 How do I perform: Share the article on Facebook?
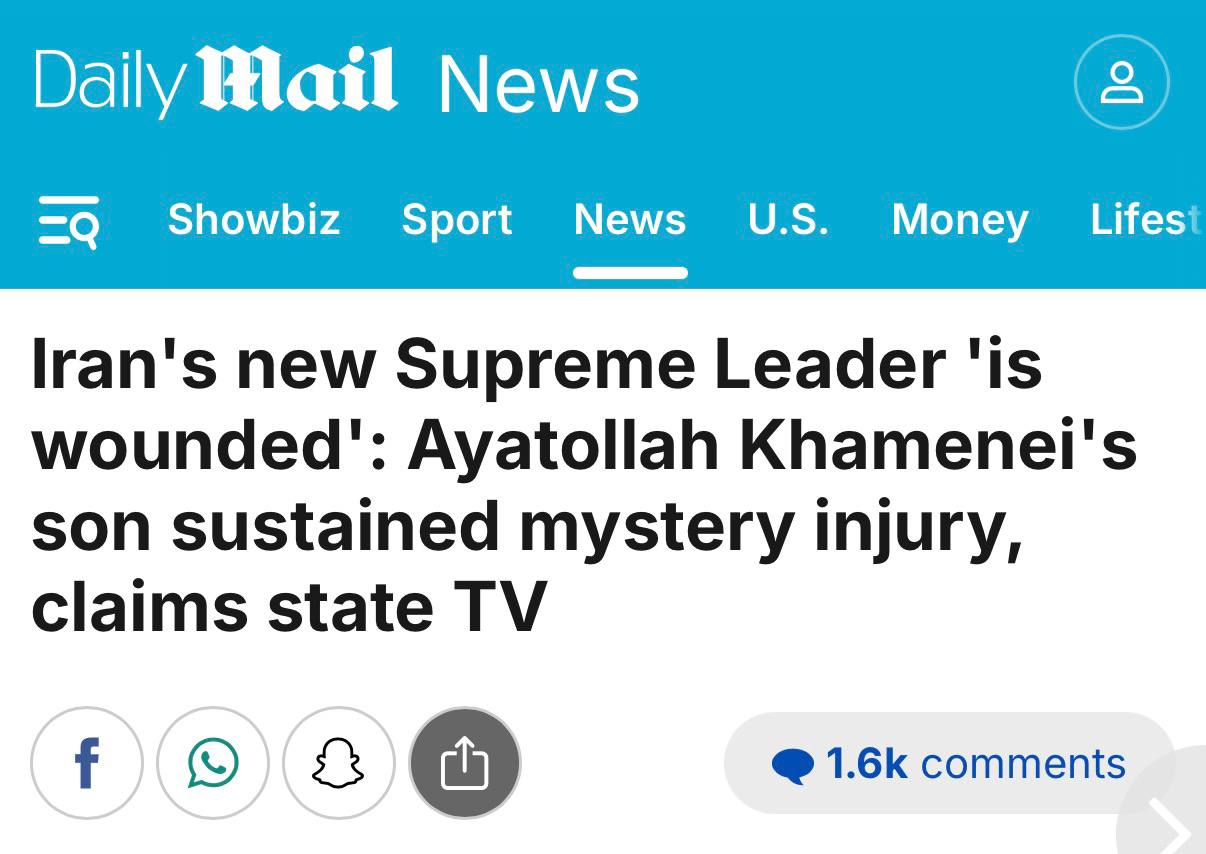[87, 764]
